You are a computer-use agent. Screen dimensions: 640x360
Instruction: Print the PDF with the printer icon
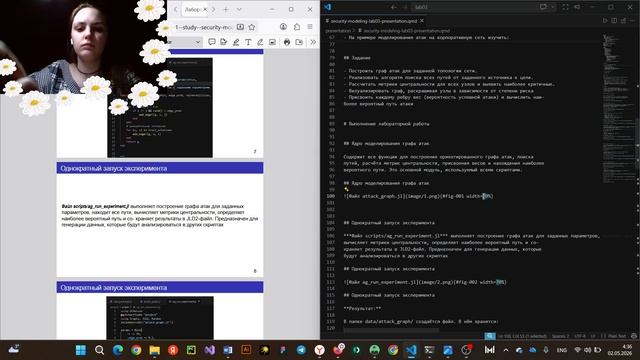[x=287, y=42]
